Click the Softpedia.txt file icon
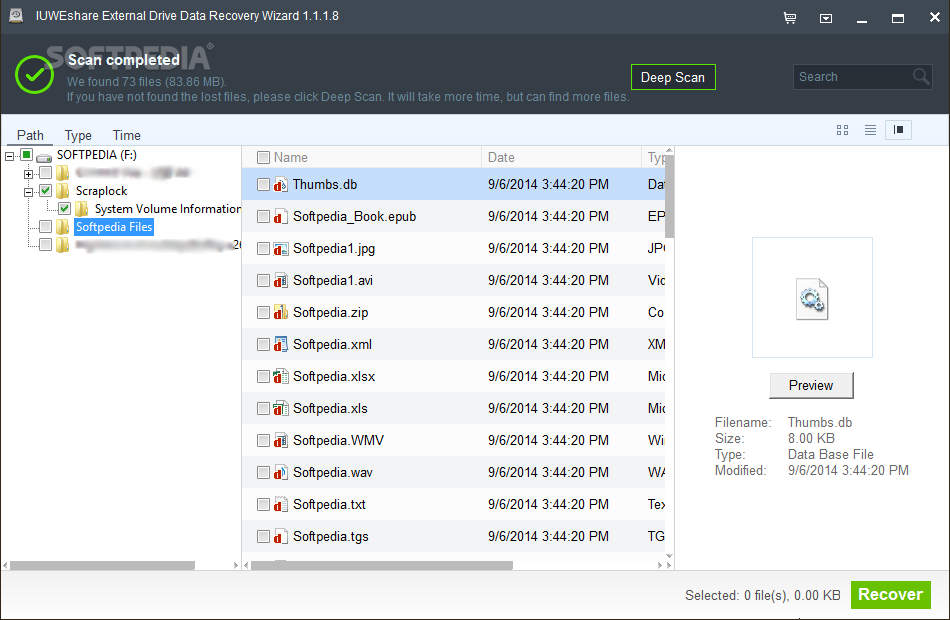The image size is (950, 620). coord(280,504)
